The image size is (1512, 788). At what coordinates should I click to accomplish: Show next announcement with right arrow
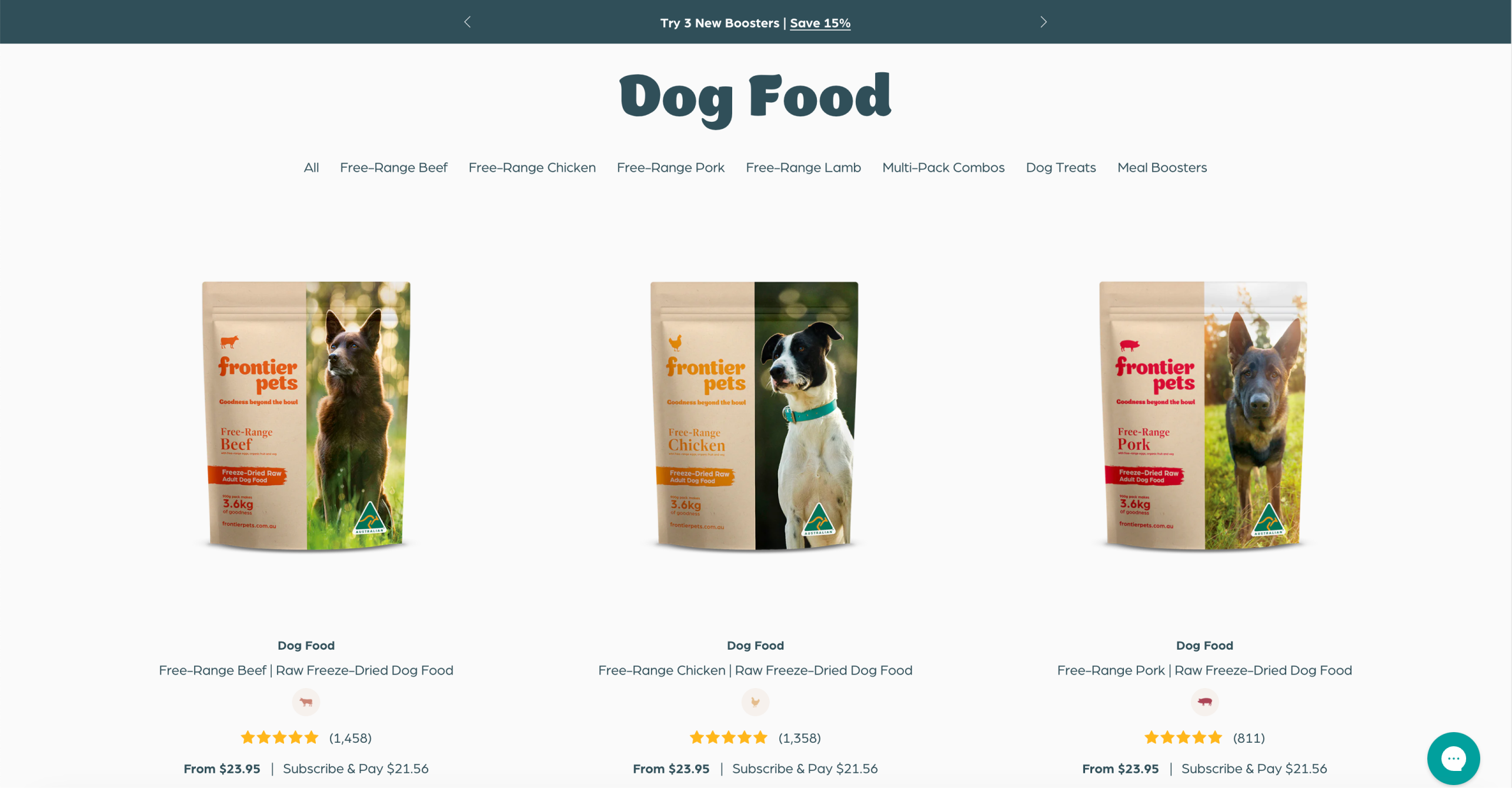point(1043,22)
